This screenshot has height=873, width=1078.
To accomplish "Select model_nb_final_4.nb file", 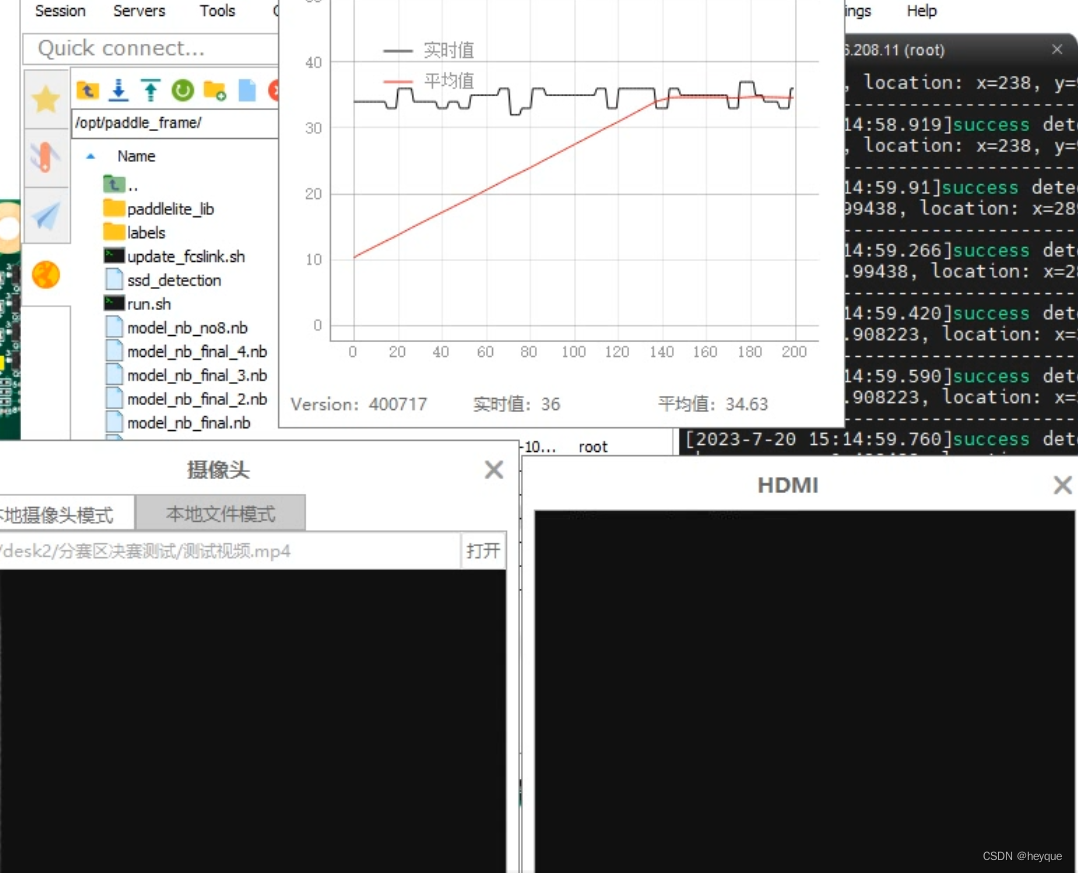I will [186, 352].
